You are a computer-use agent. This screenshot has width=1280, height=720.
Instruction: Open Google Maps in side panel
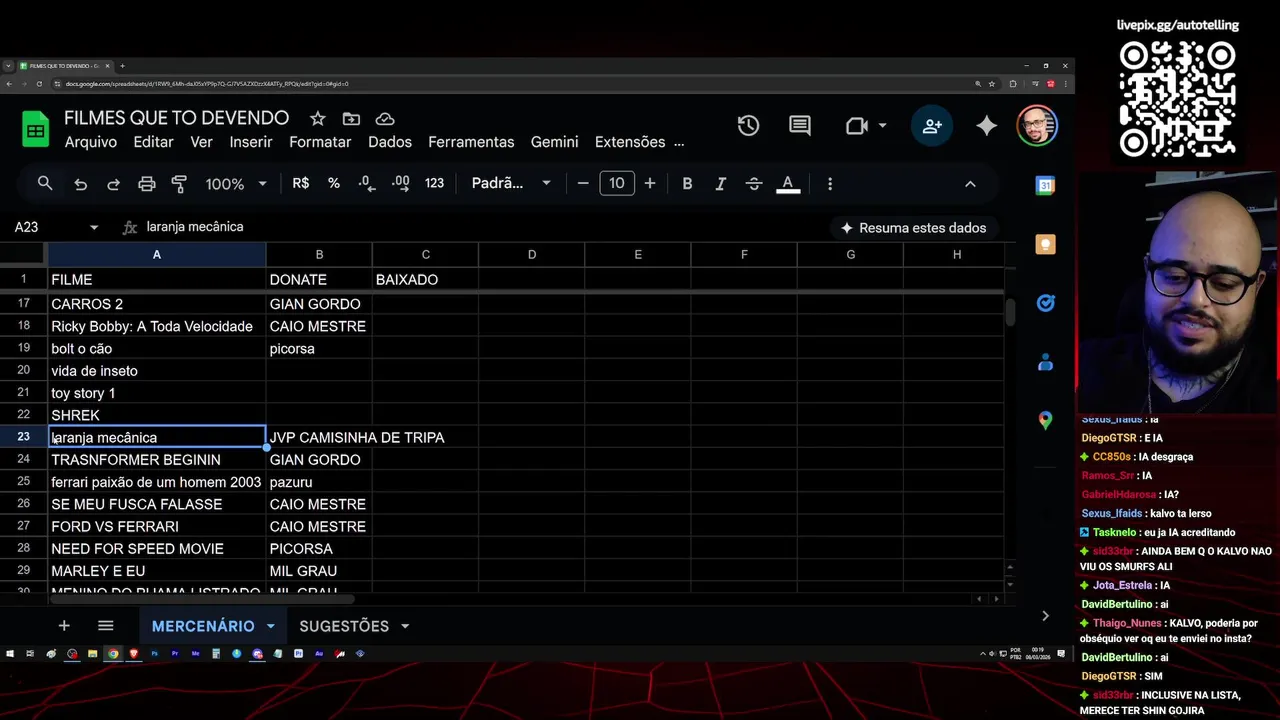tap(1045, 421)
